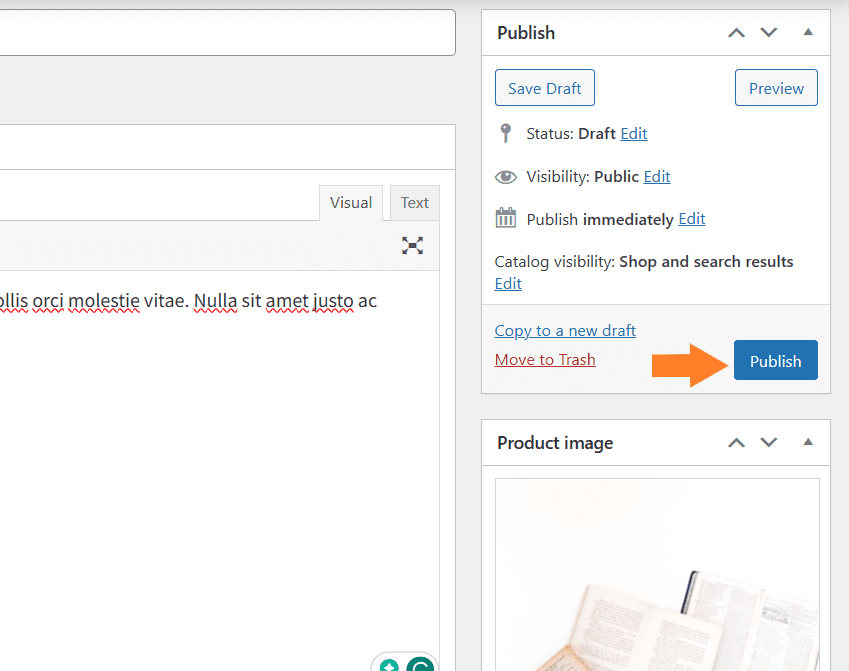Screen dimensions: 849x671
Task: Click the publish calendar icon
Action: coord(506,218)
